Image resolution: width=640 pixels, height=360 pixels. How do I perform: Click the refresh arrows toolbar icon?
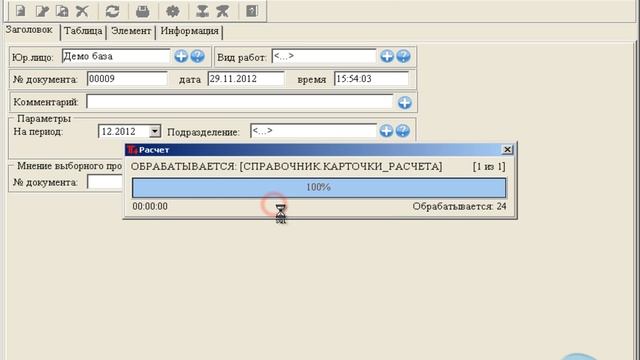point(112,11)
